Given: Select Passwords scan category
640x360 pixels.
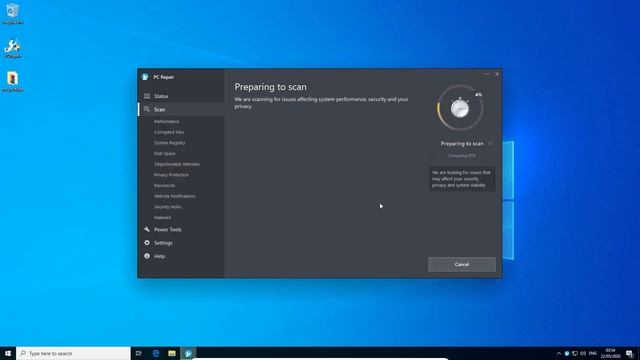Looking at the screenshot, I should pyautogui.click(x=164, y=185).
